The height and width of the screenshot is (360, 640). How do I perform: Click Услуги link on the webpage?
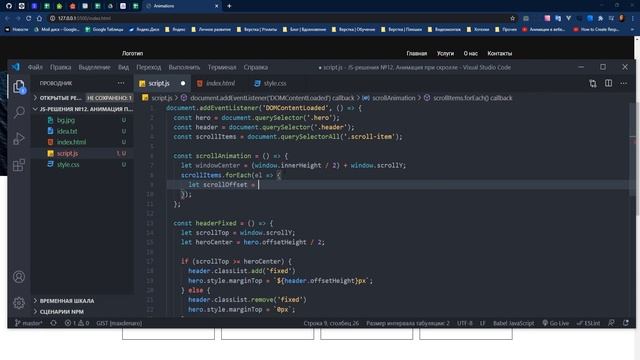point(445,53)
